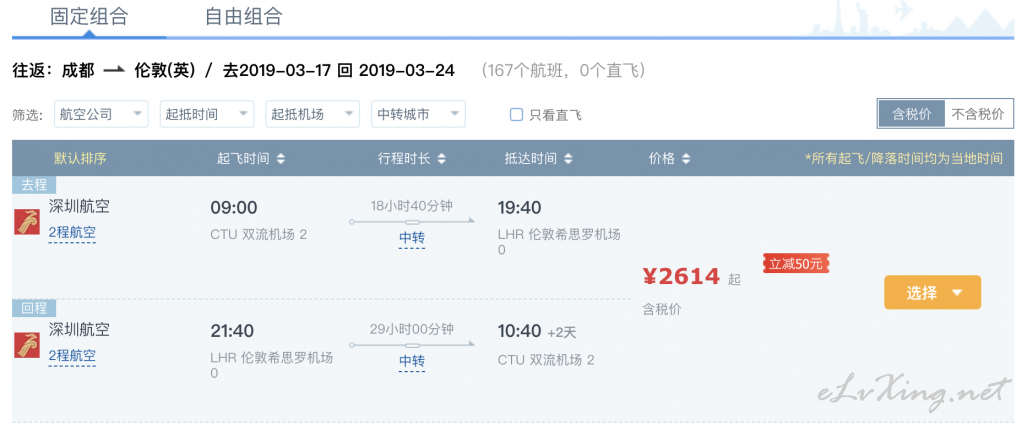Open the 中转城市 filter dropdown
Image resolution: width=1022 pixels, height=425 pixels.
pos(418,114)
